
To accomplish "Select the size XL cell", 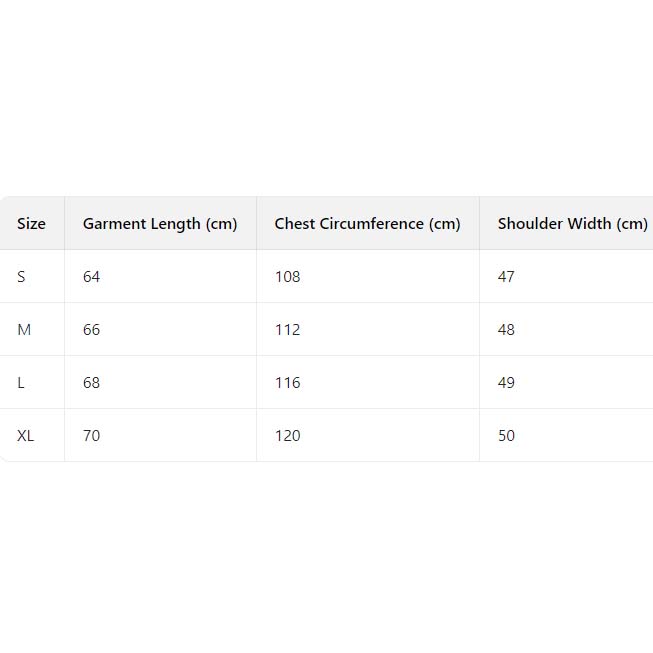I will tap(26, 436).
